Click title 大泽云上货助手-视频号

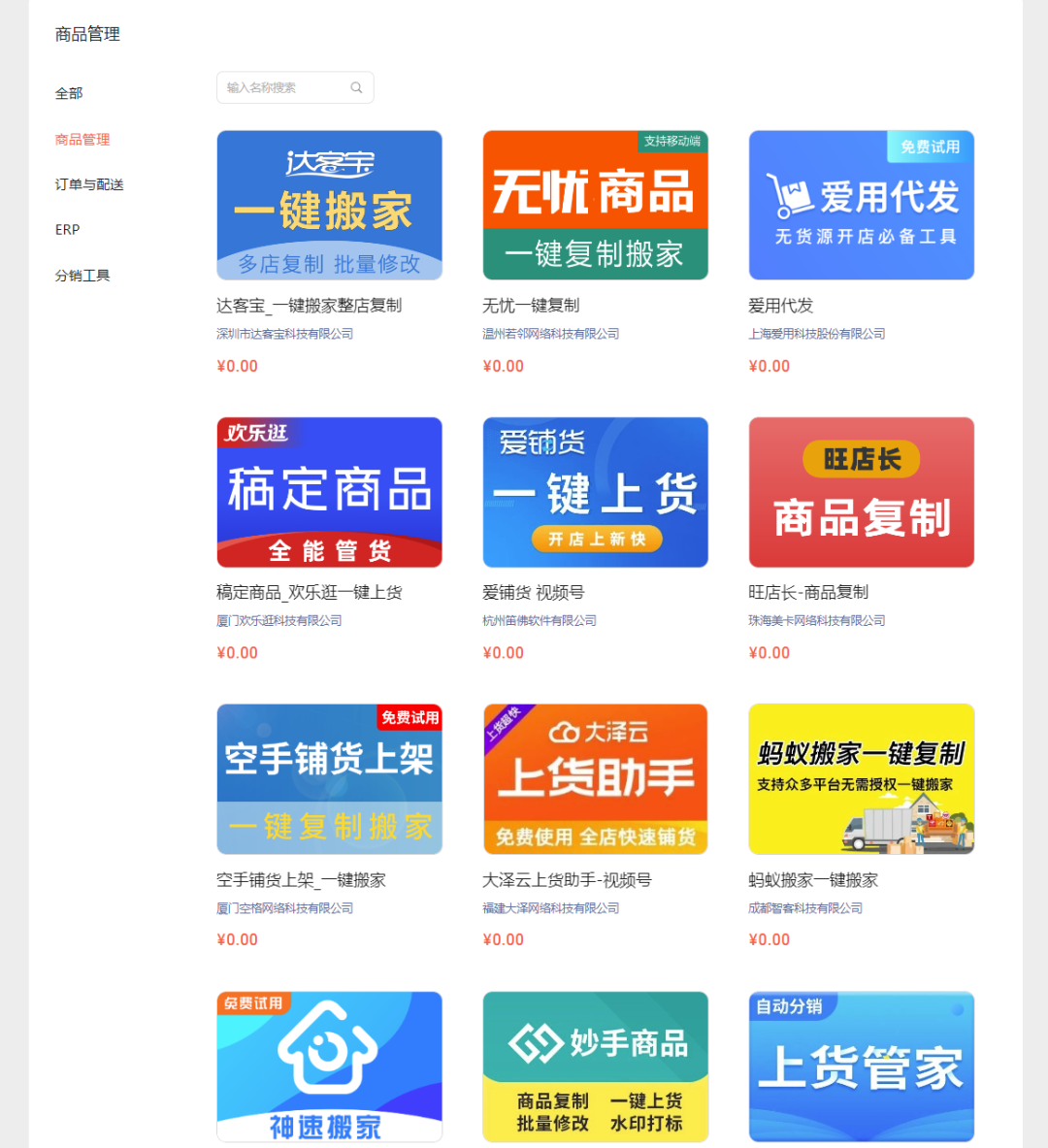(x=567, y=879)
